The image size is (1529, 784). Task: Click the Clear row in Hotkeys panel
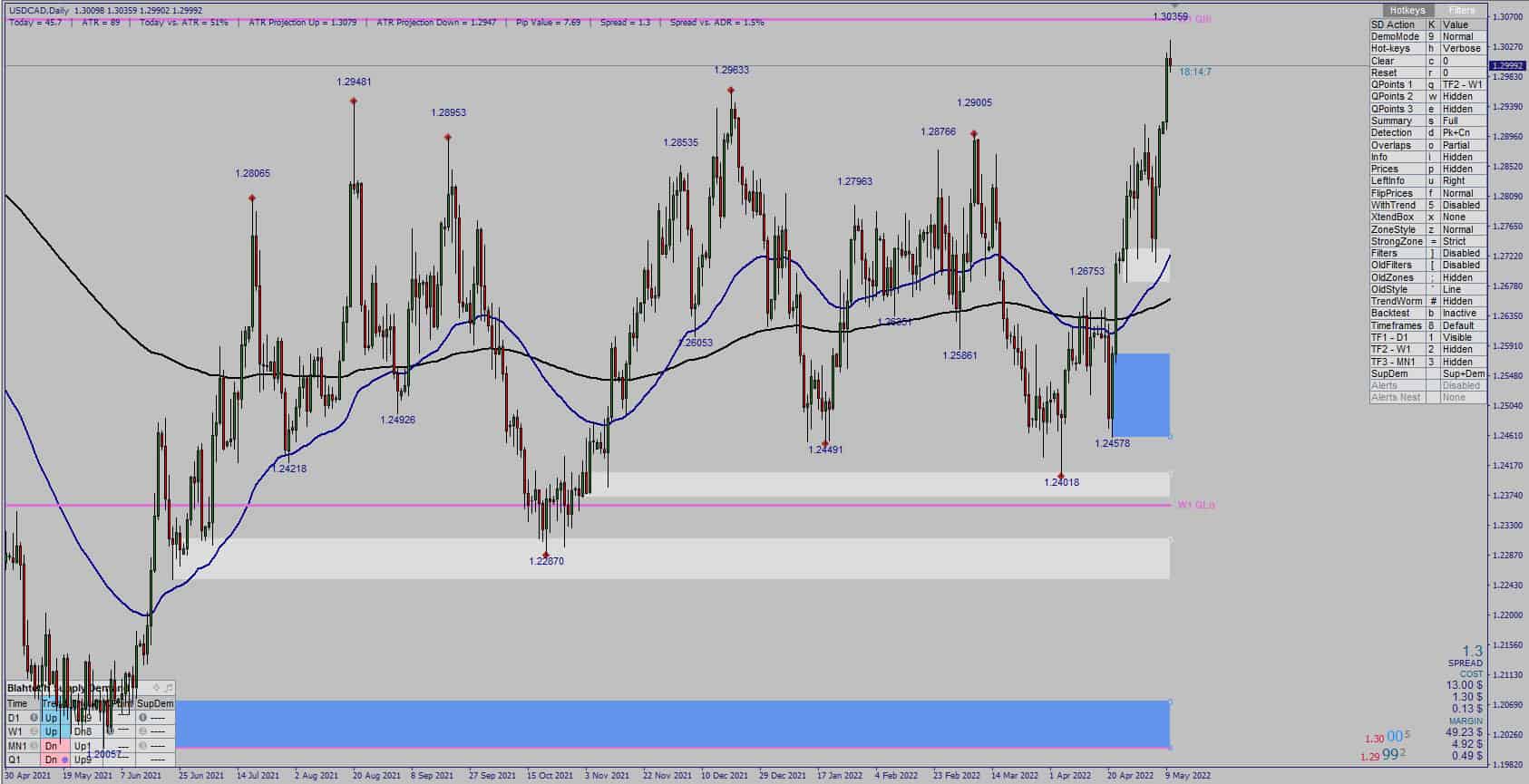pos(1427,61)
